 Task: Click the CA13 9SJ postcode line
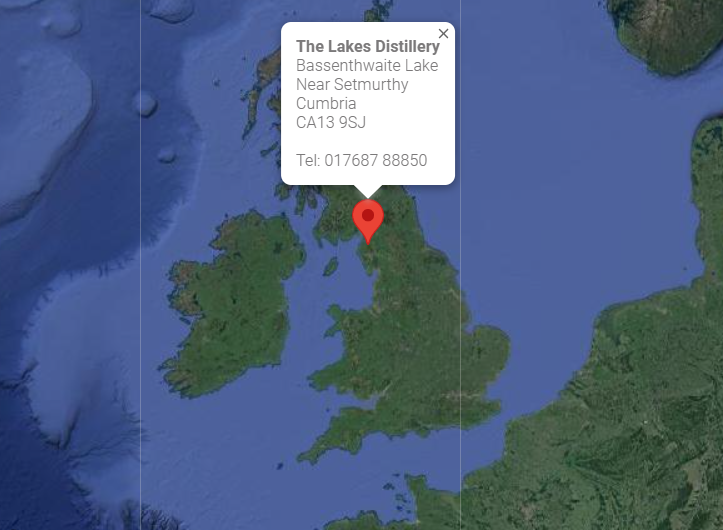click(x=331, y=122)
